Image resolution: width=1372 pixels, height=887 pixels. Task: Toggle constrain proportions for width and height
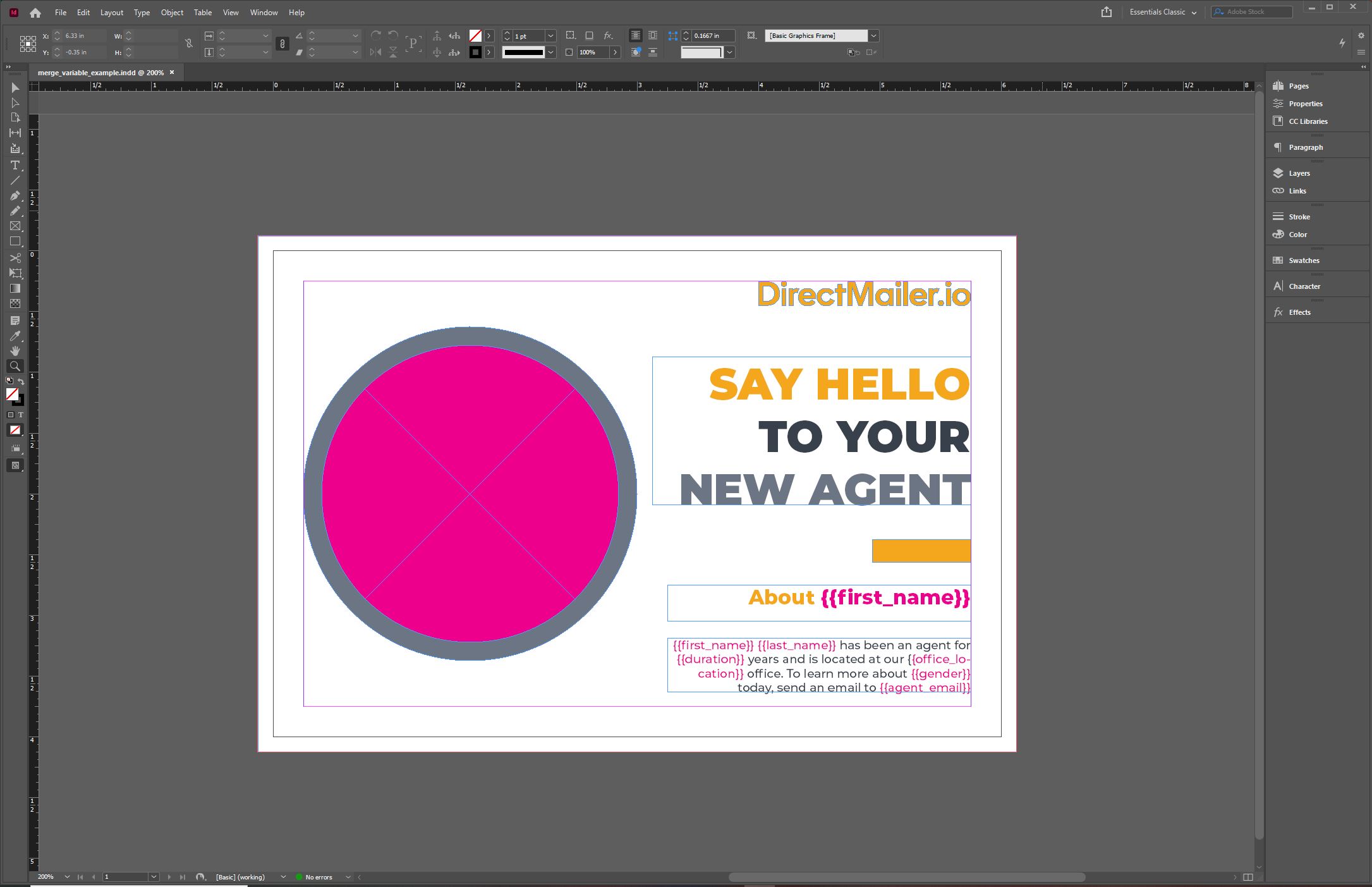coord(188,44)
